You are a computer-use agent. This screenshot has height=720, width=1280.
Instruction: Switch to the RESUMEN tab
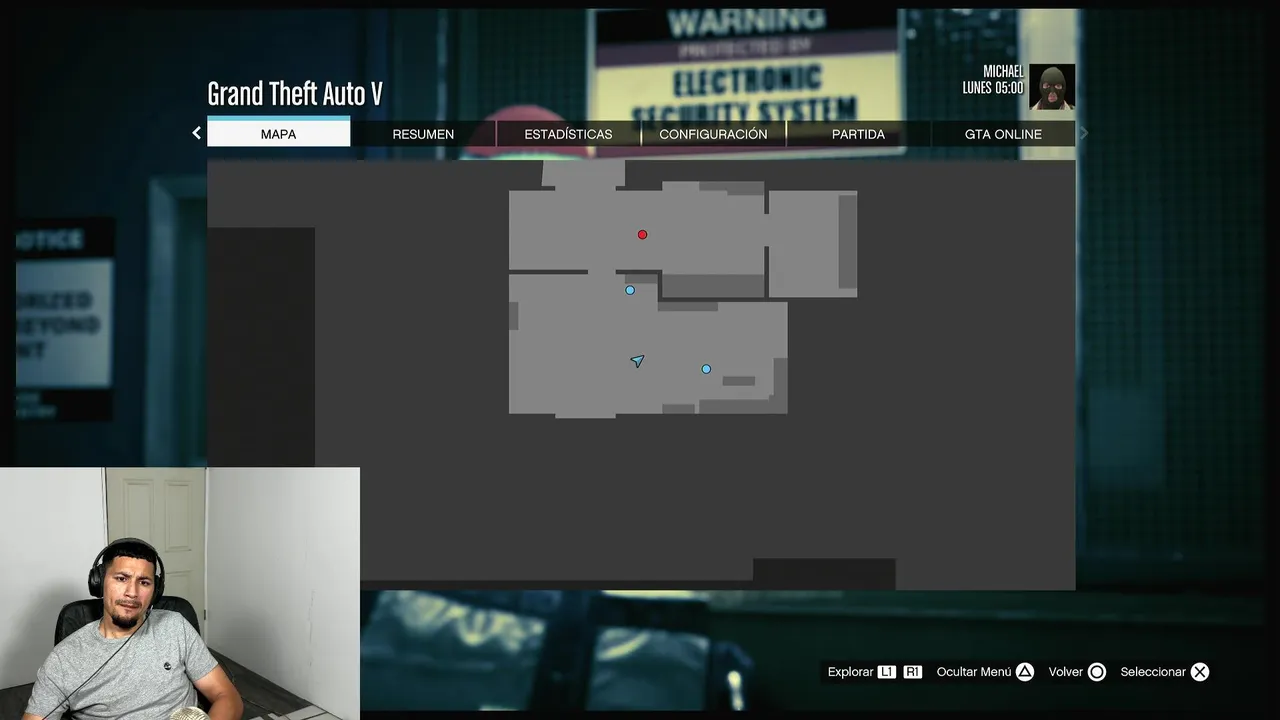[x=423, y=134]
